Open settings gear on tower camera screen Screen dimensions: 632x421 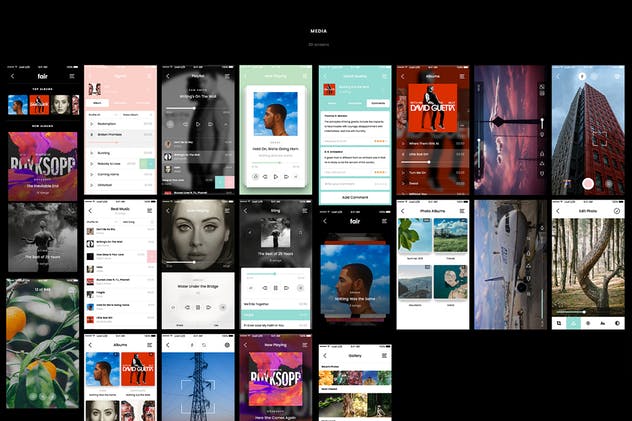pos(227,345)
